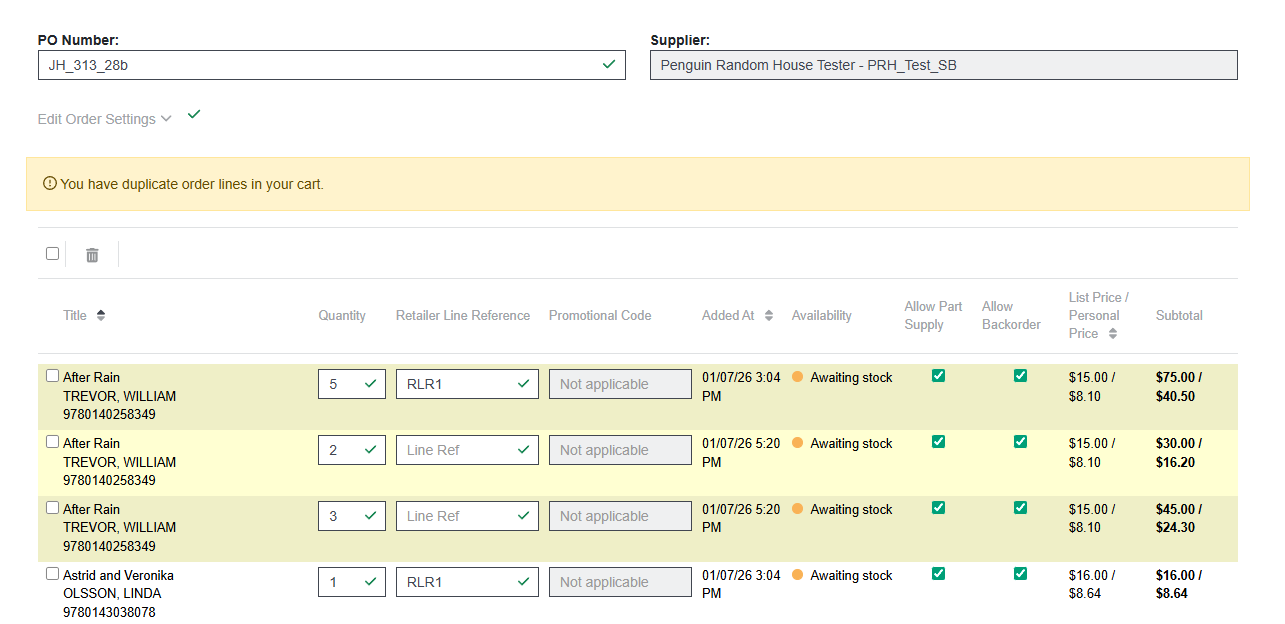The image size is (1285, 624).
Task: Open the quantity dropdown showing 5
Action: pyautogui.click(x=352, y=383)
